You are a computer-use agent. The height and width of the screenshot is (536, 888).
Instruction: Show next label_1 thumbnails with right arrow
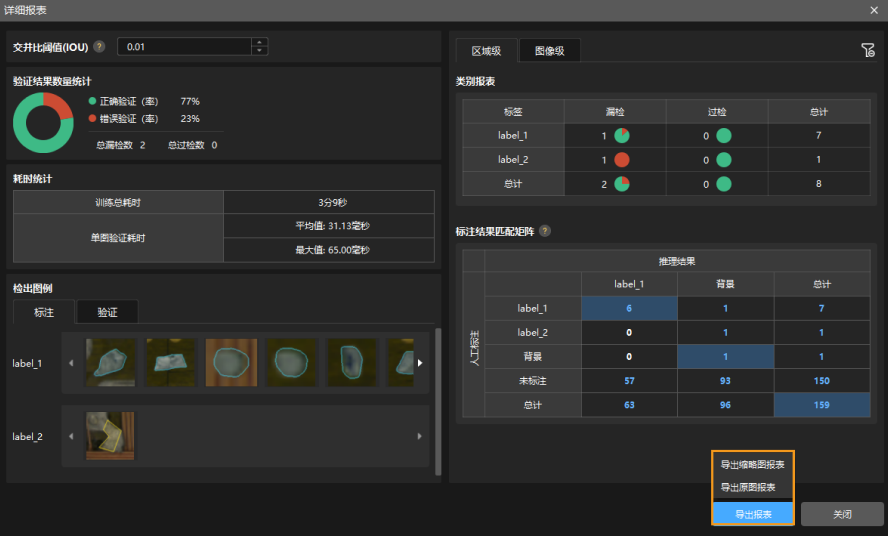point(420,363)
